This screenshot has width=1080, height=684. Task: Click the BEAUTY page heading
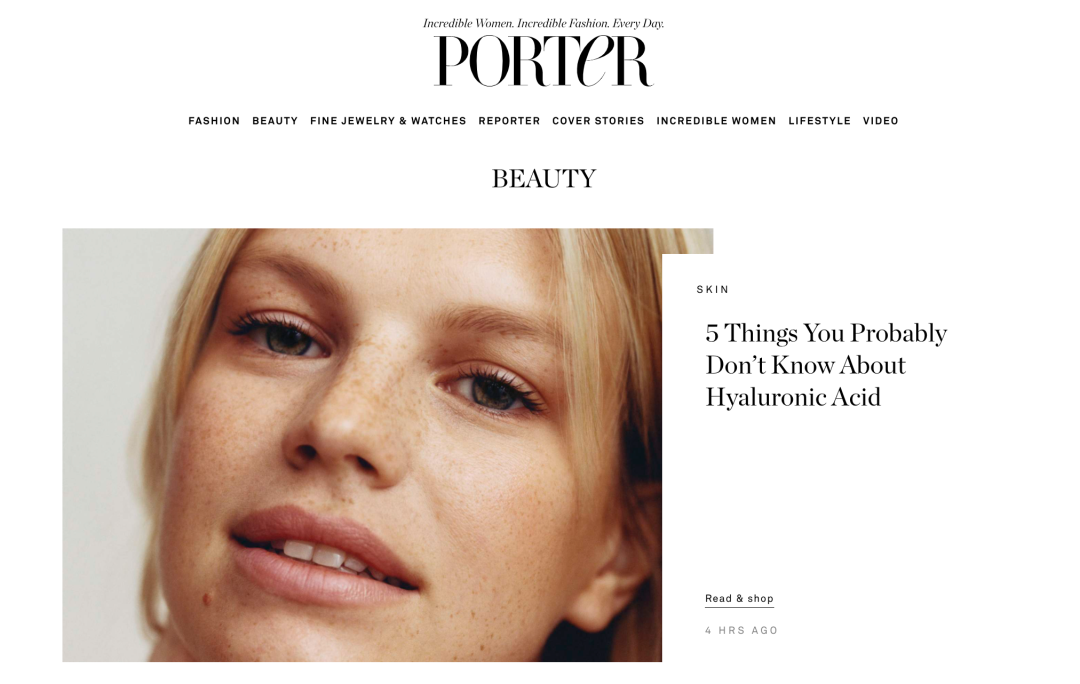[543, 179]
